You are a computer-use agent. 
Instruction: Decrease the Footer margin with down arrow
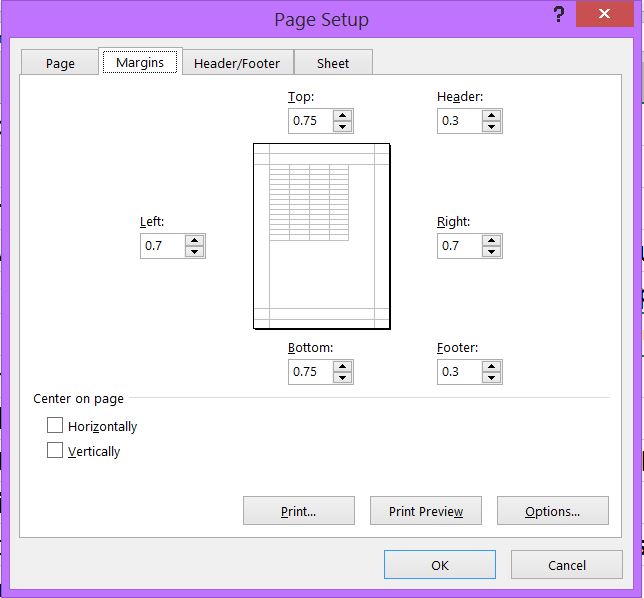pos(492,377)
